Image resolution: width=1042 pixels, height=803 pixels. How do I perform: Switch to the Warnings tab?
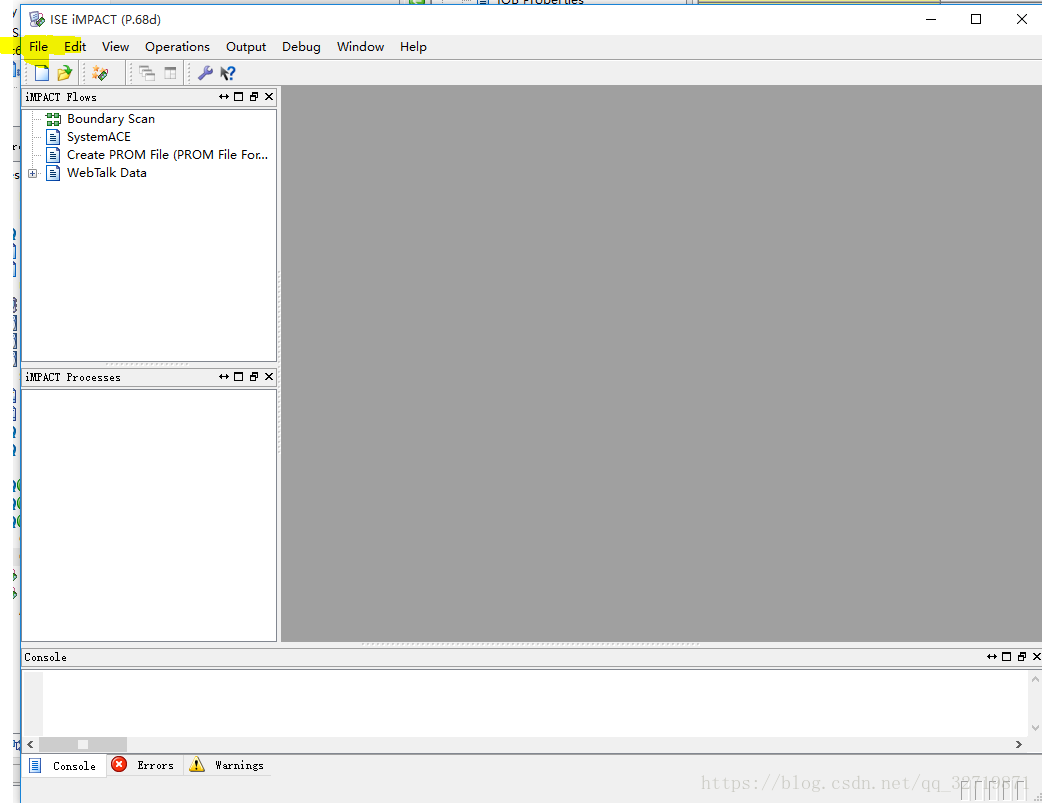(x=227, y=765)
